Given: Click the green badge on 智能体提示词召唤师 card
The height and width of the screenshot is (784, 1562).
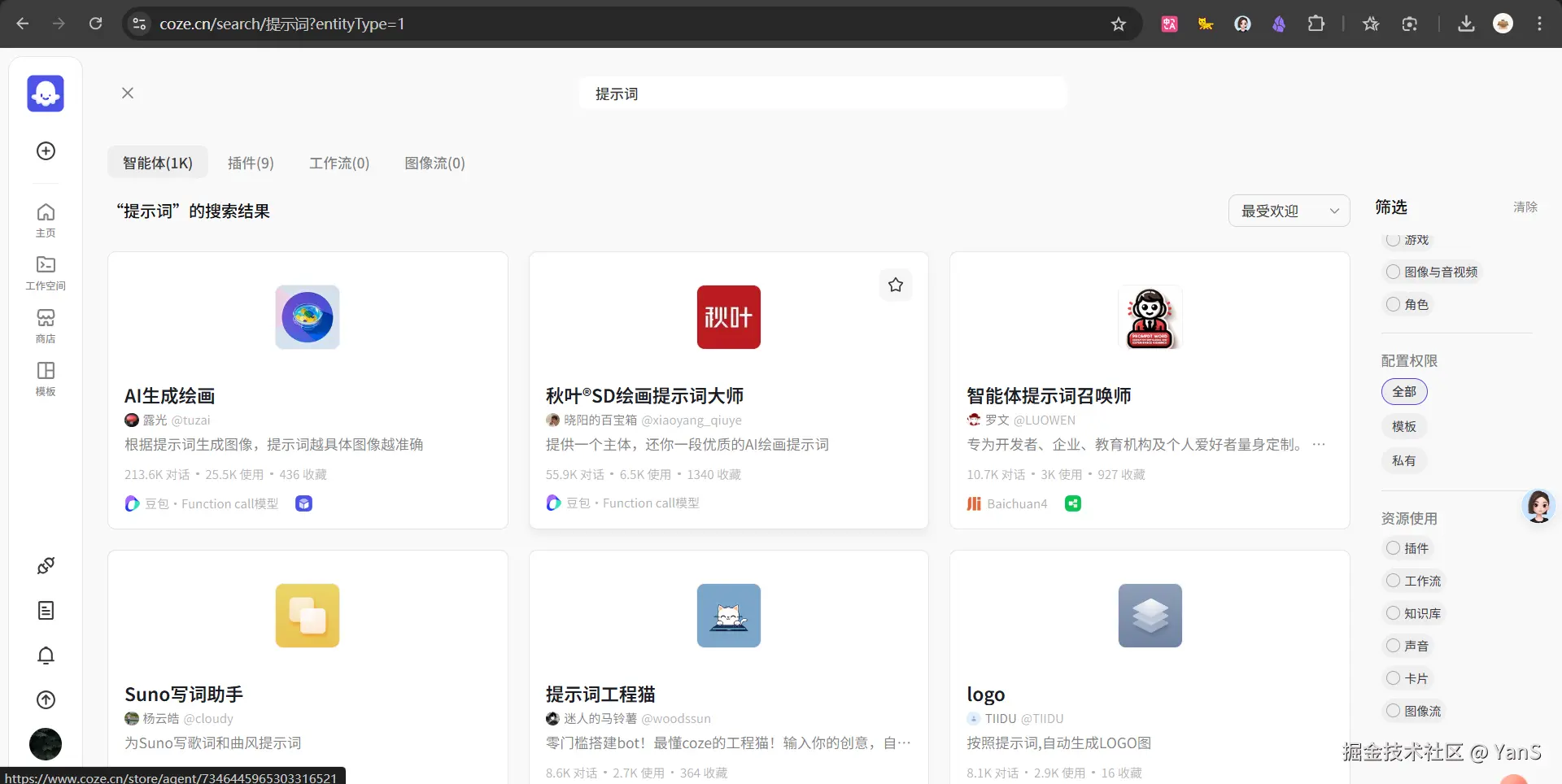Looking at the screenshot, I should point(1073,503).
